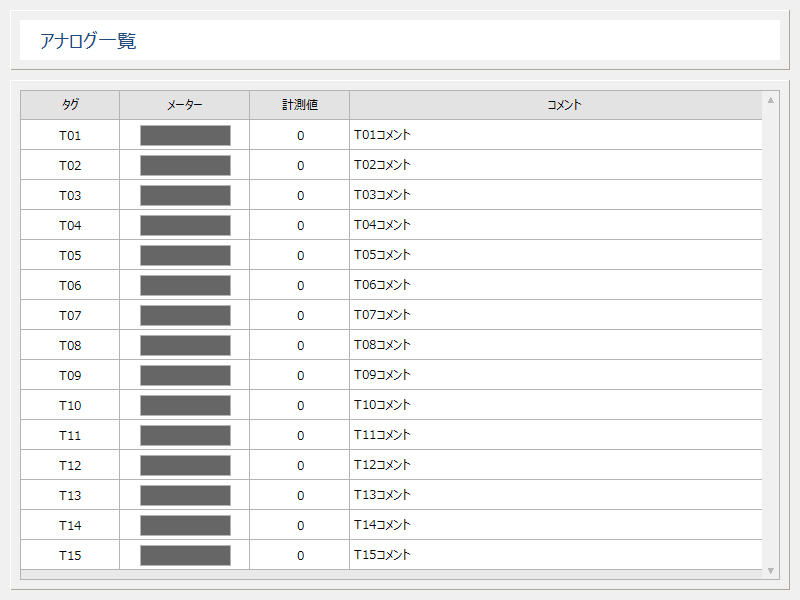Select the コメント column header
Viewport: 800px width, 600px height.
coord(556,105)
